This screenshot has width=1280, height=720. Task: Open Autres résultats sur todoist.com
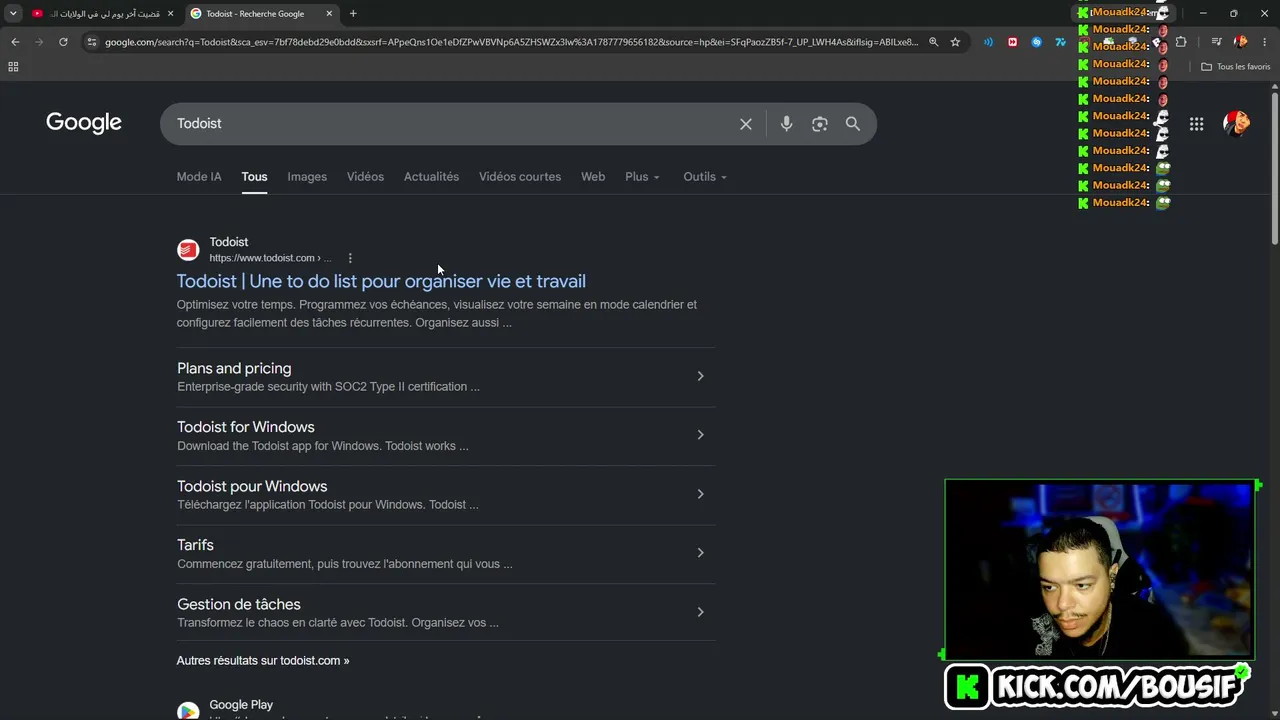263,661
